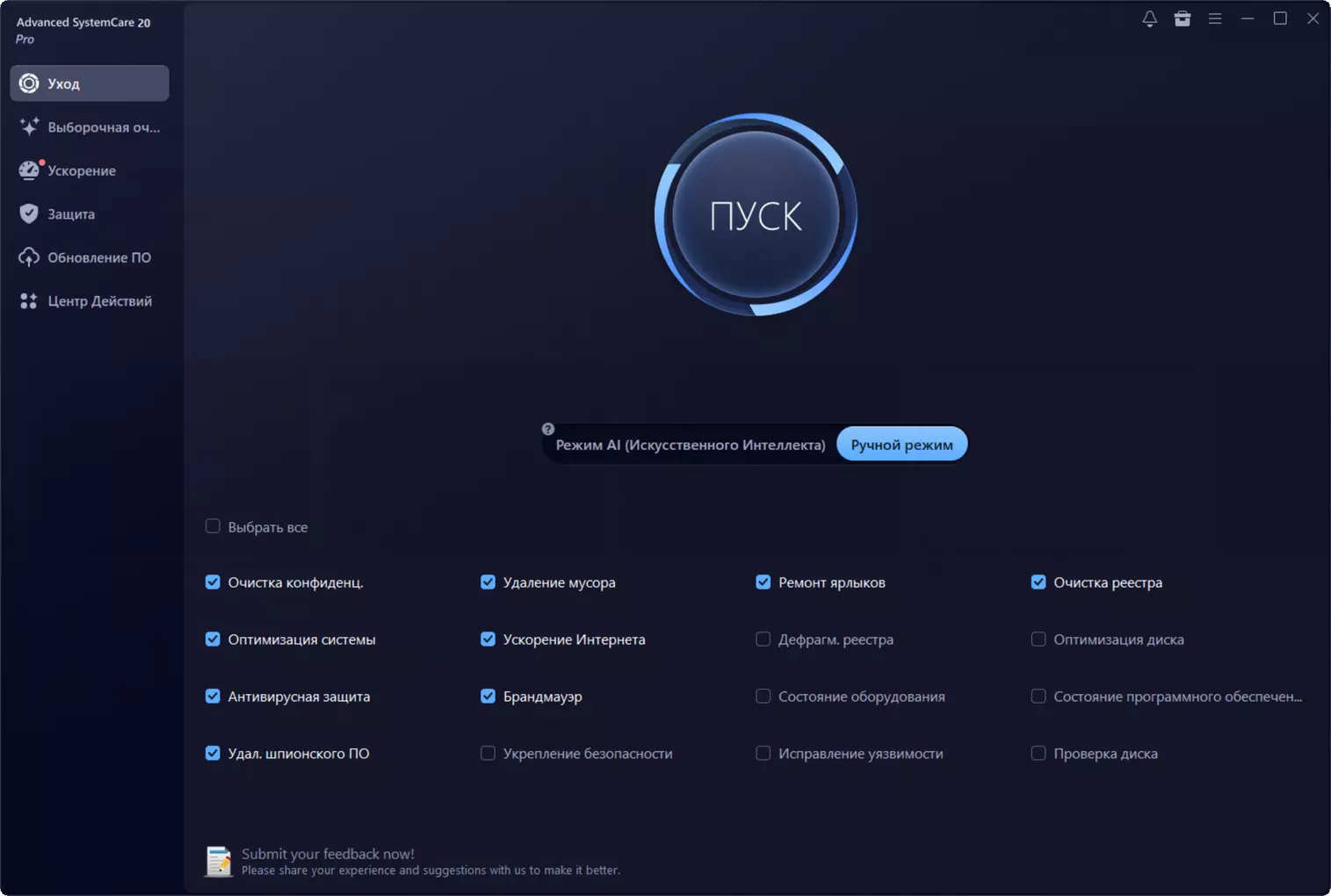The width and height of the screenshot is (1331, 896).
Task: Click the AI mode help question mark
Action: pos(548,429)
